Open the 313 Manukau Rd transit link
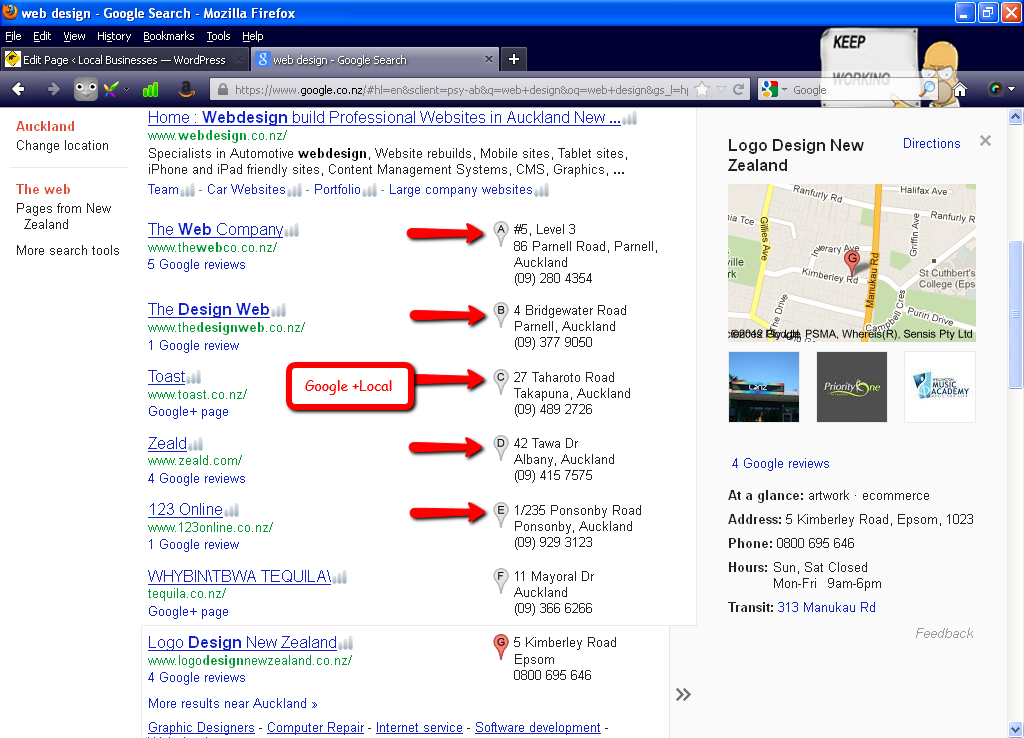Image resolution: width=1024 pixels, height=738 pixels. pos(826,607)
